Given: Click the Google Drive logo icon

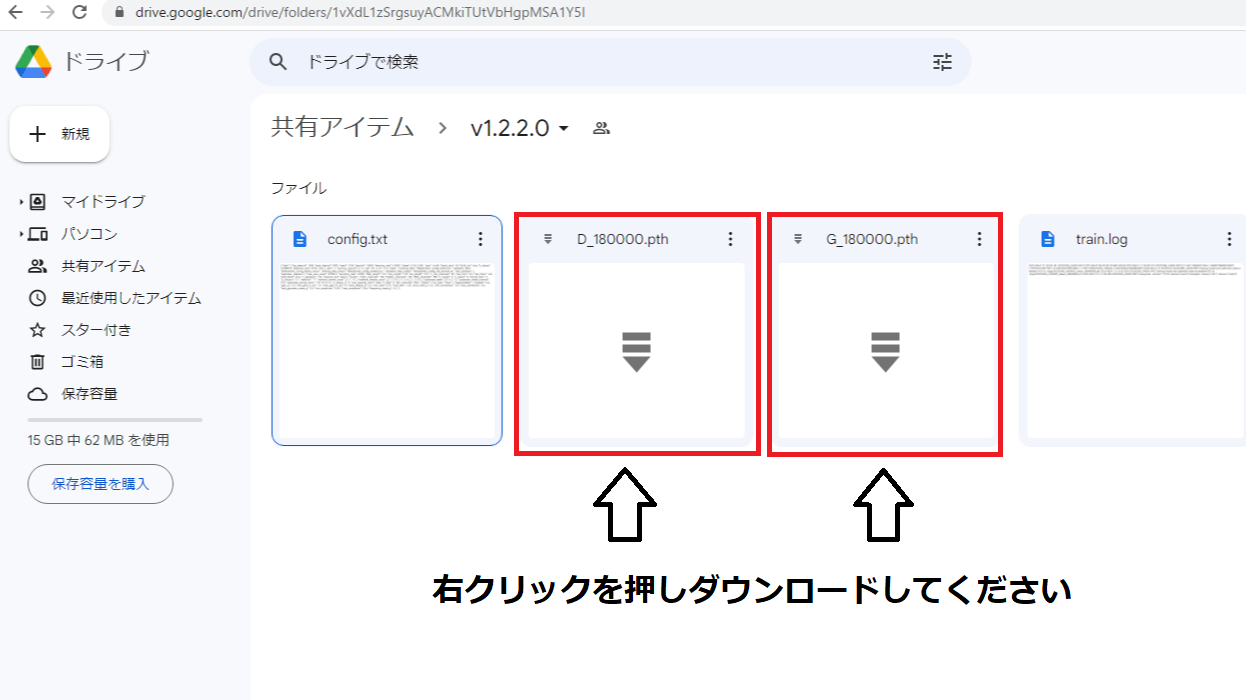Looking at the screenshot, I should pos(33,61).
